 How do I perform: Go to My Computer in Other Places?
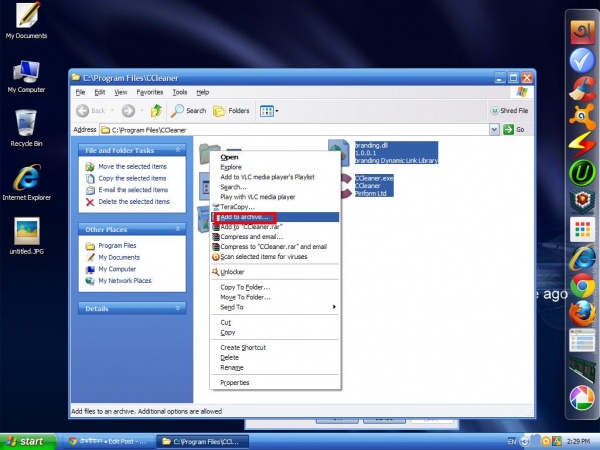(117, 269)
